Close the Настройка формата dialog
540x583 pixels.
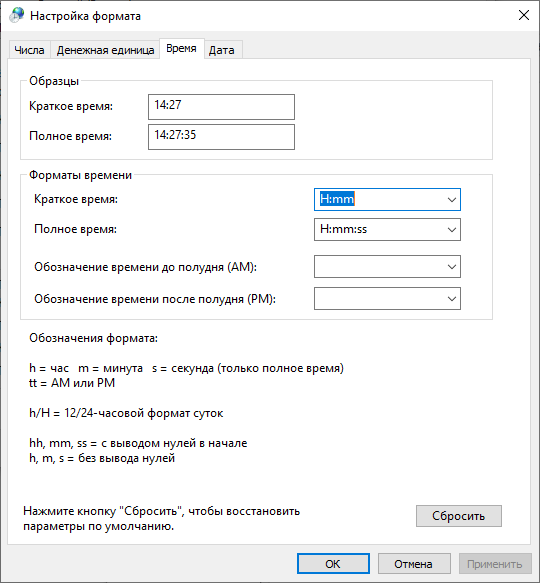524,15
